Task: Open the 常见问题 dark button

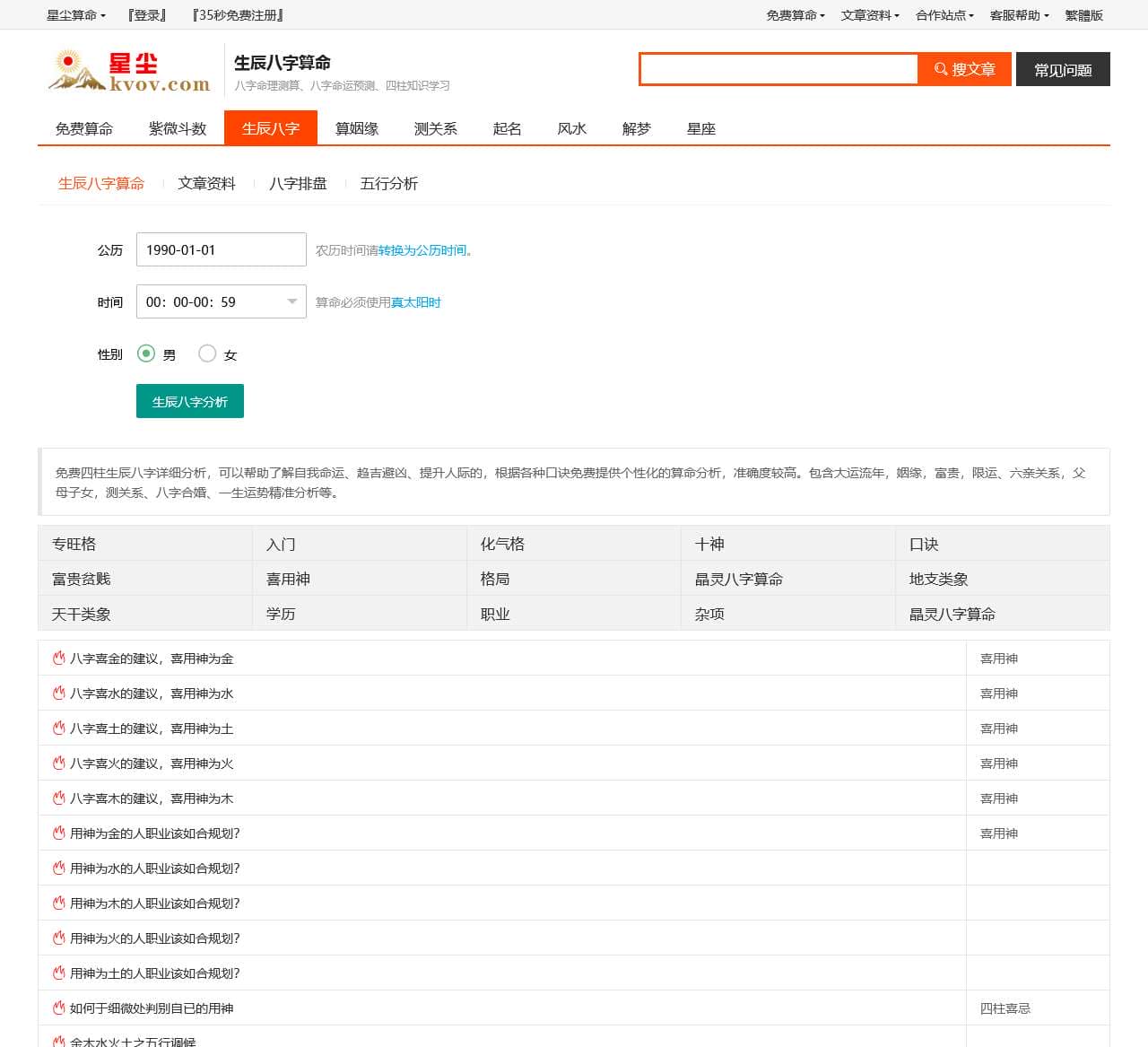Action: pyautogui.click(x=1063, y=69)
